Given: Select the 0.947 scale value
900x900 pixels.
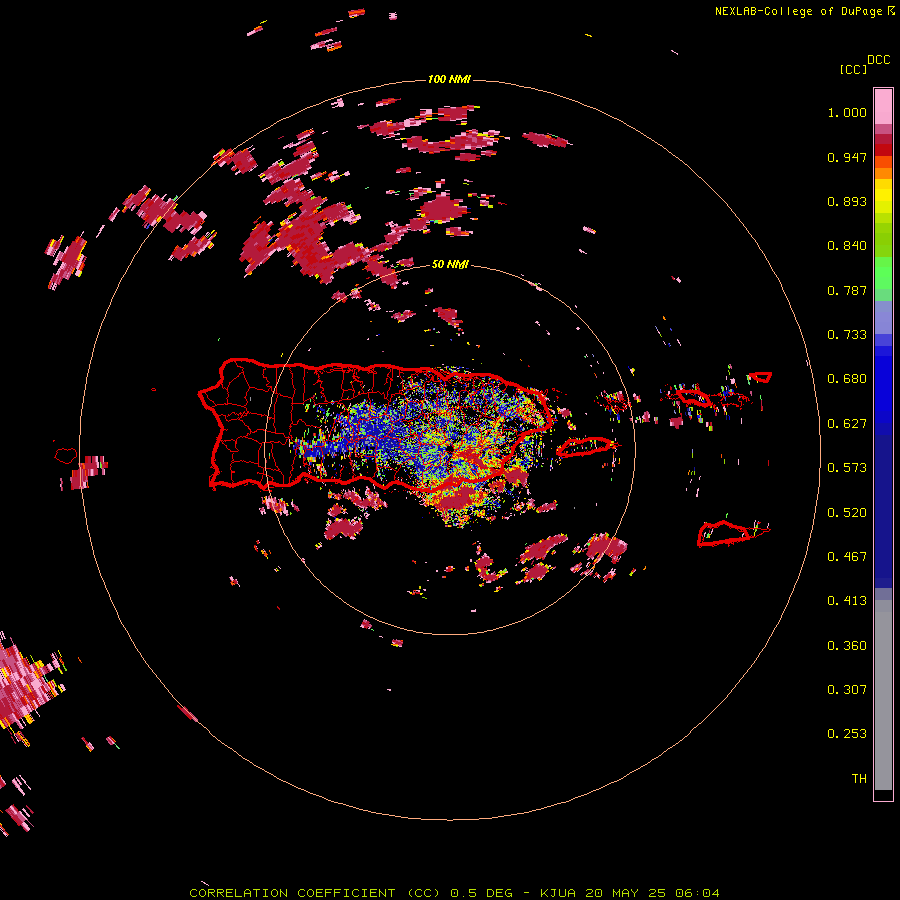Looking at the screenshot, I should pos(847,157).
